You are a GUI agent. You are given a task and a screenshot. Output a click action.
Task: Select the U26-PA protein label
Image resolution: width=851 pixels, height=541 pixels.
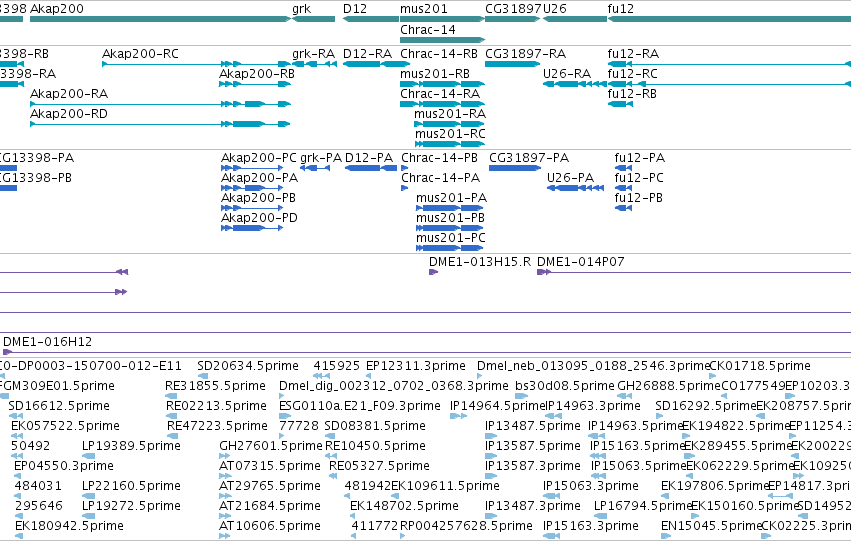(x=570, y=178)
